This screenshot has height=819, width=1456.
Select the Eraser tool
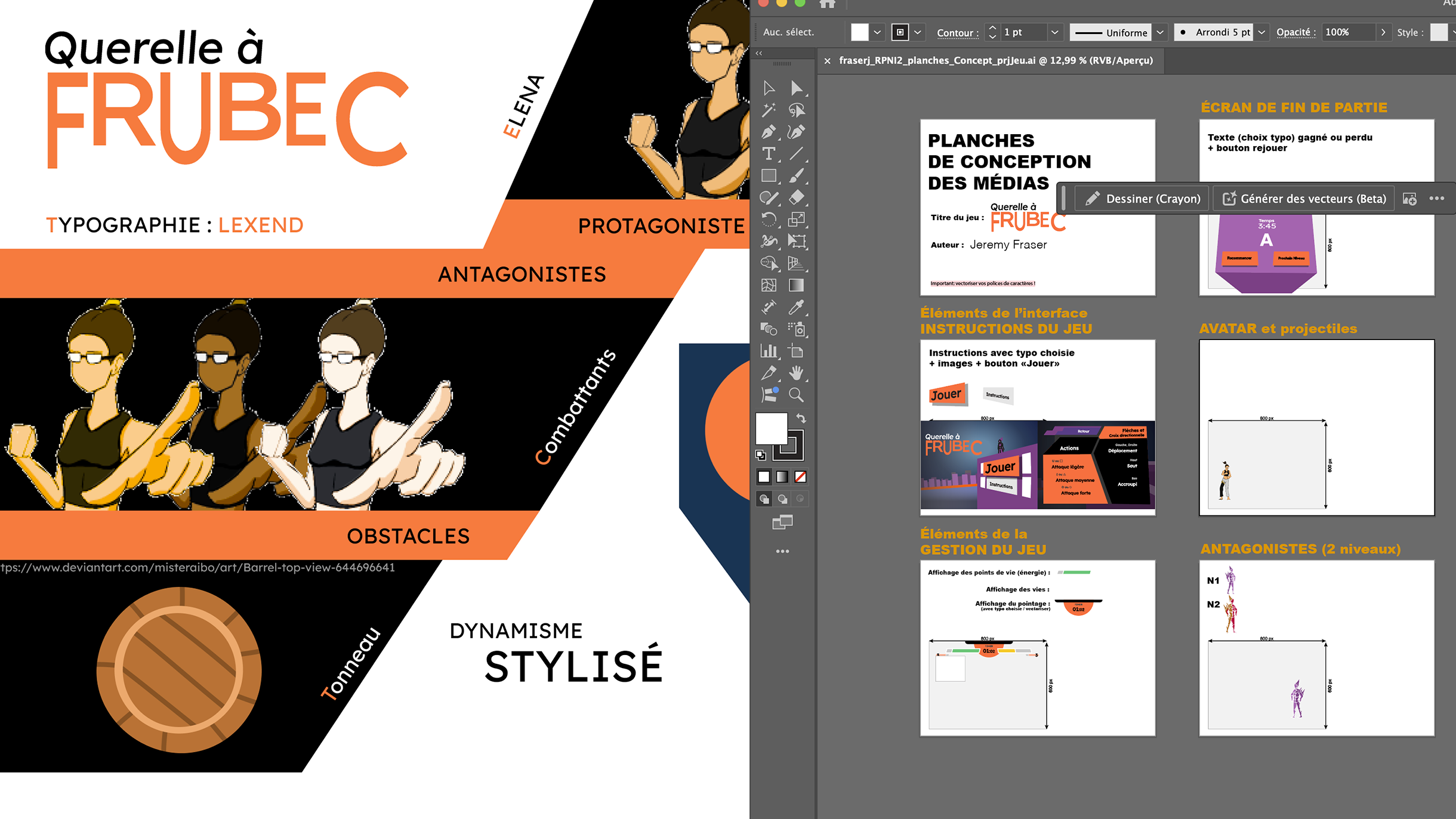point(796,197)
